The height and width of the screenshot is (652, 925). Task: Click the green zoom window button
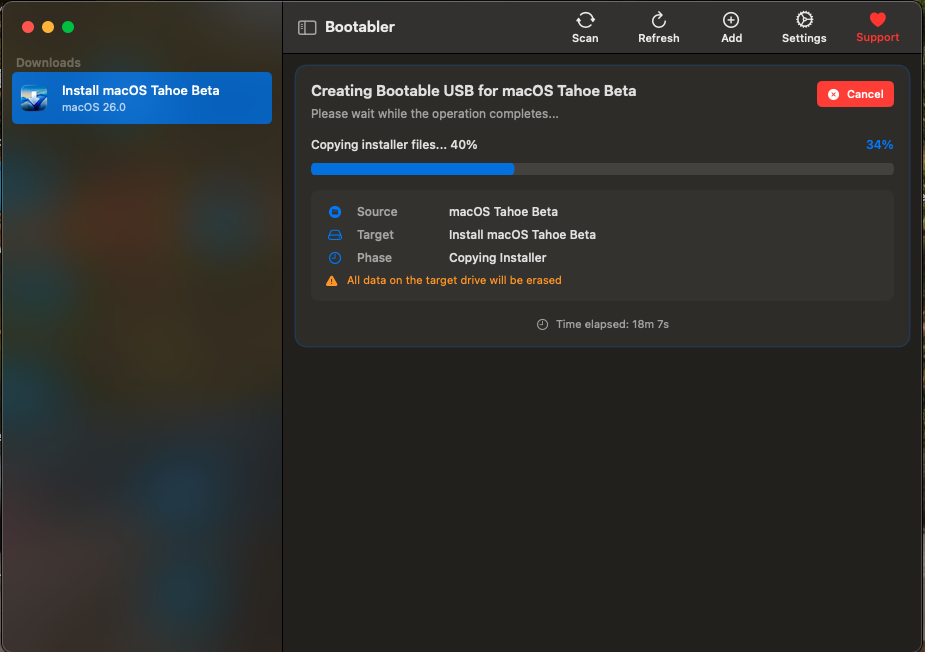[68, 27]
